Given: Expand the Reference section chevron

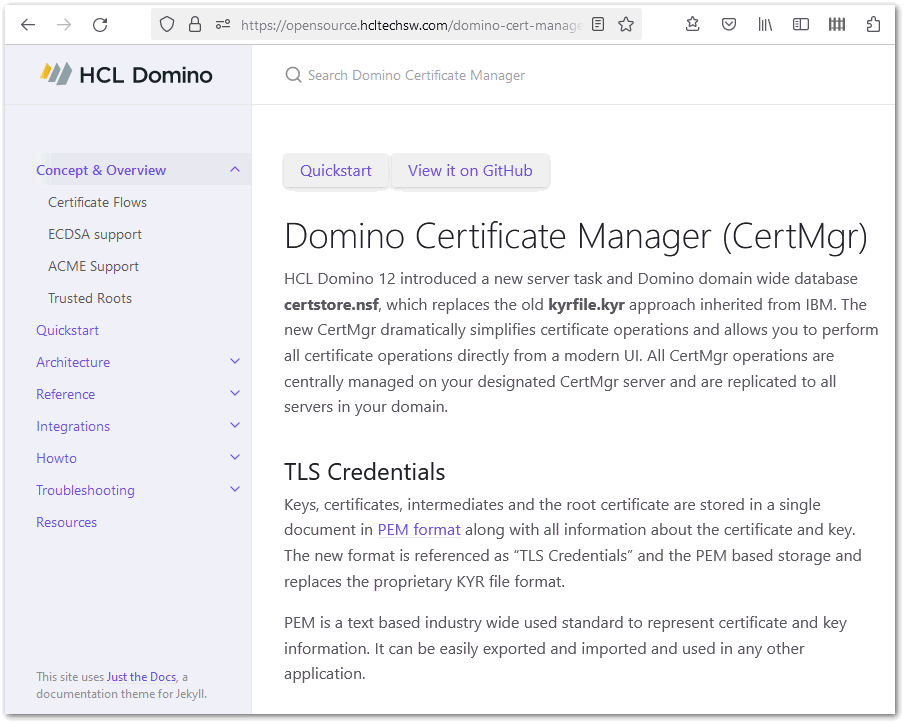Looking at the screenshot, I should point(235,393).
